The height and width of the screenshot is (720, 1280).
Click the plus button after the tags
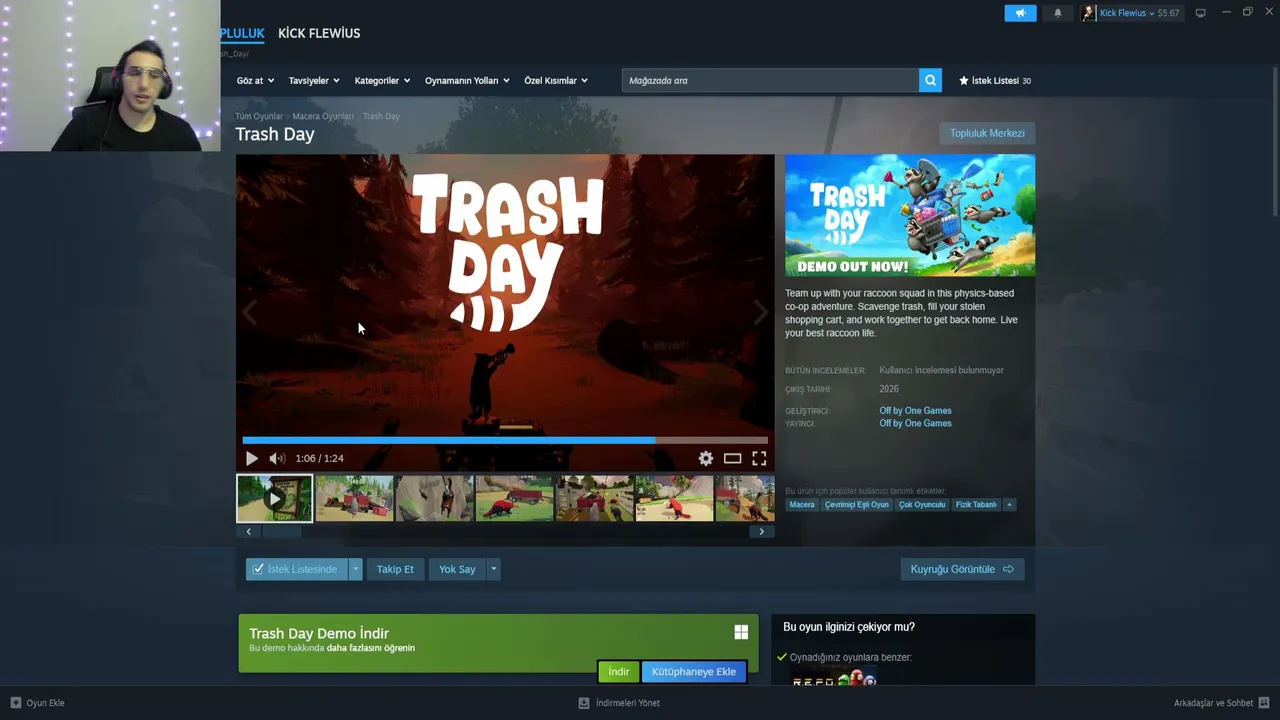coord(1009,505)
